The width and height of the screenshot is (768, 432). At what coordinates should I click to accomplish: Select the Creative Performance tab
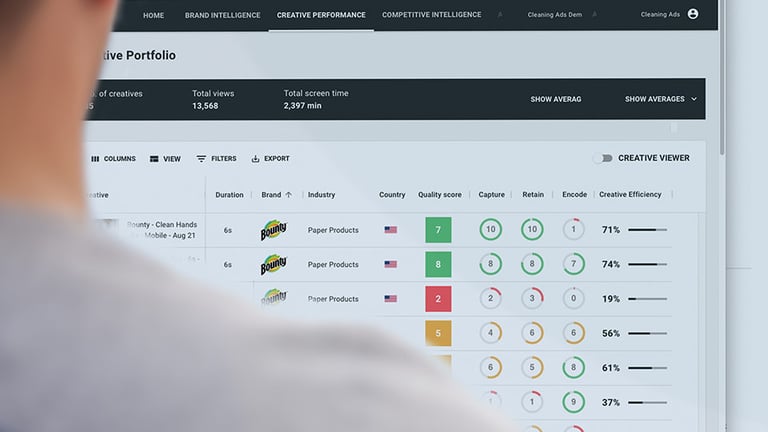pos(321,15)
